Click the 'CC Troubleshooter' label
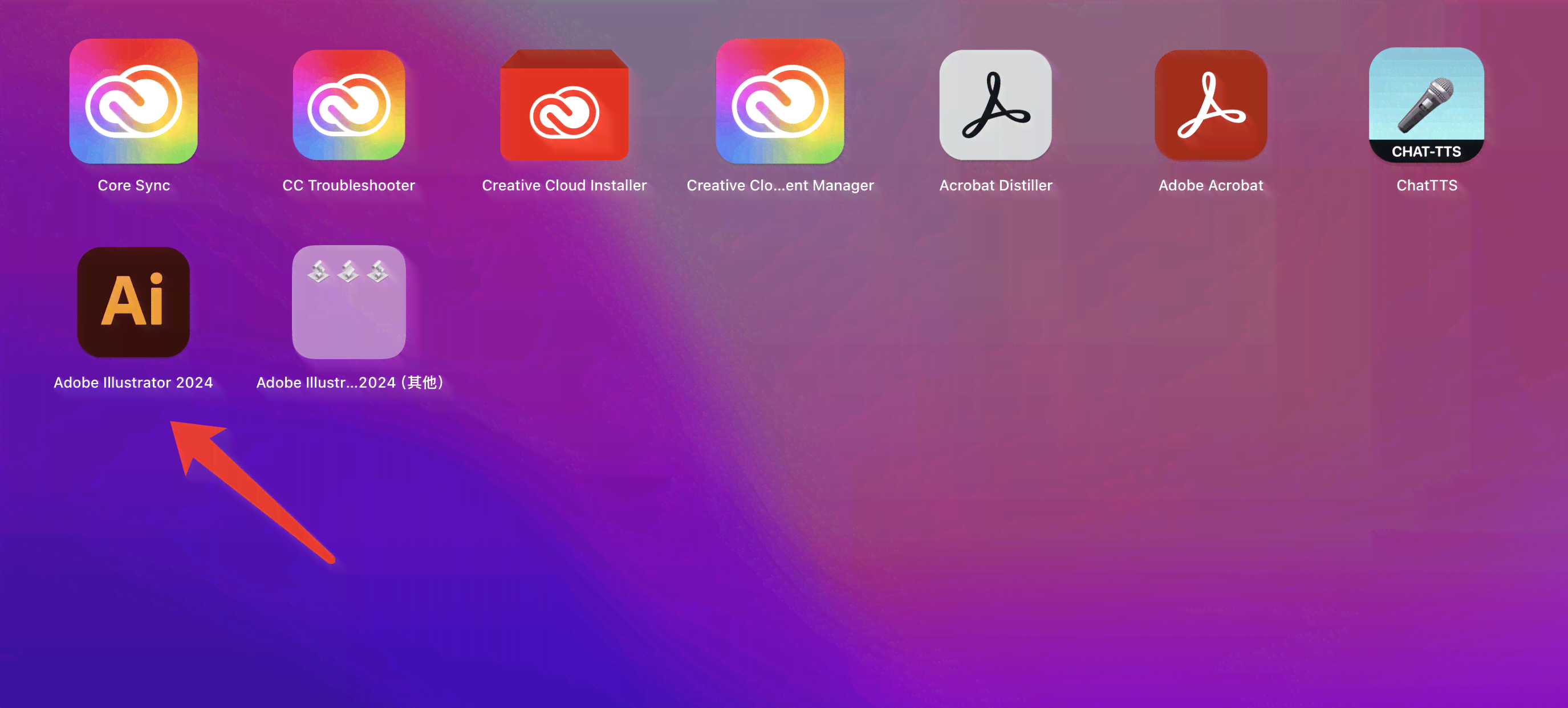The width and height of the screenshot is (1568, 708). click(349, 185)
